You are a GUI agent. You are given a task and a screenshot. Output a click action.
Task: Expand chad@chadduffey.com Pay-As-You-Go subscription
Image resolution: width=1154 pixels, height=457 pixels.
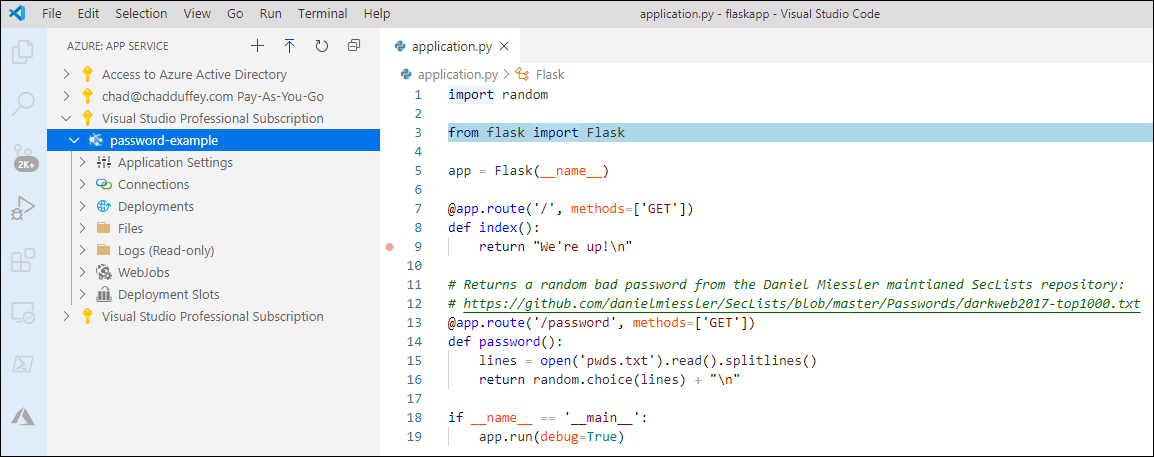(66, 96)
